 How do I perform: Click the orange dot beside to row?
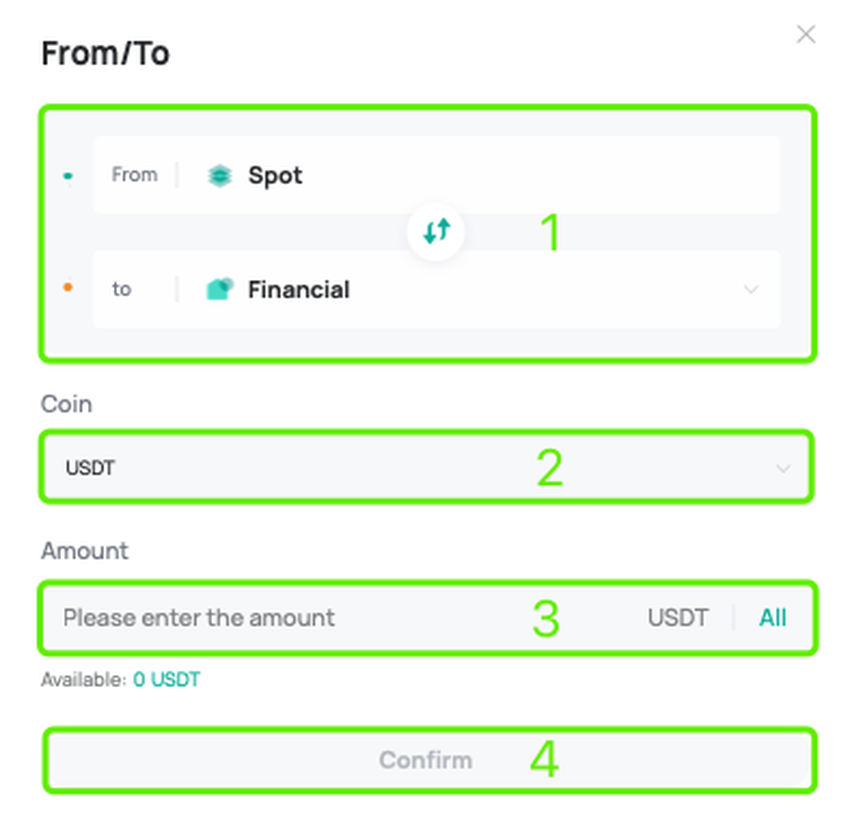click(67, 288)
